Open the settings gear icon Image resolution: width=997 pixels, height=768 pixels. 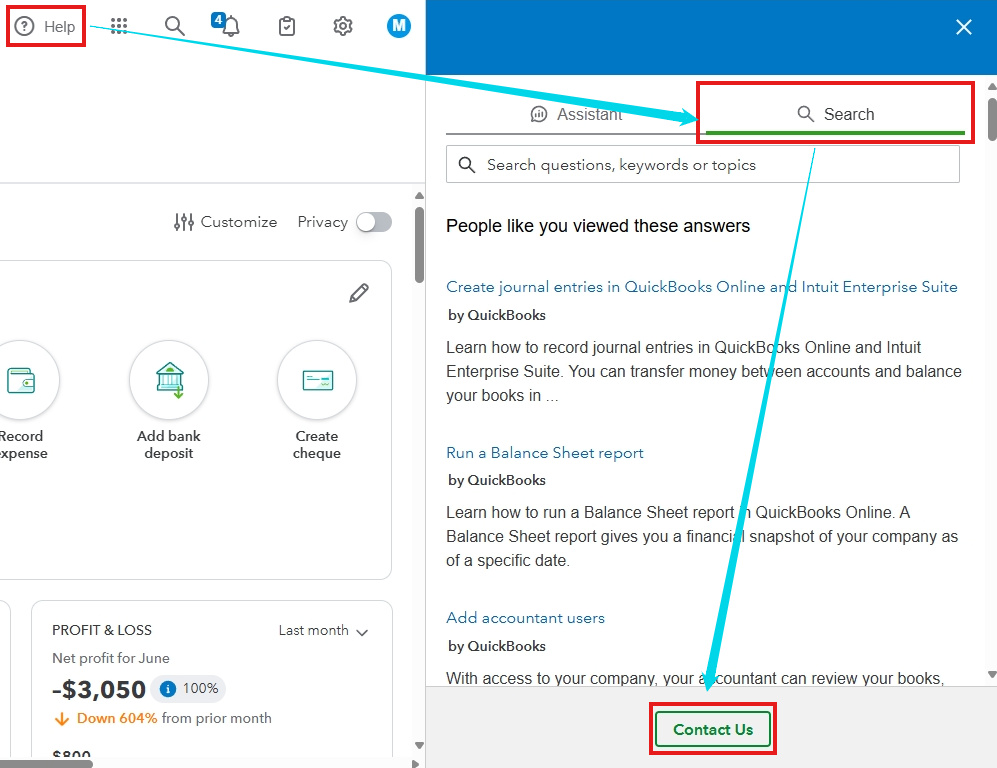(x=343, y=26)
